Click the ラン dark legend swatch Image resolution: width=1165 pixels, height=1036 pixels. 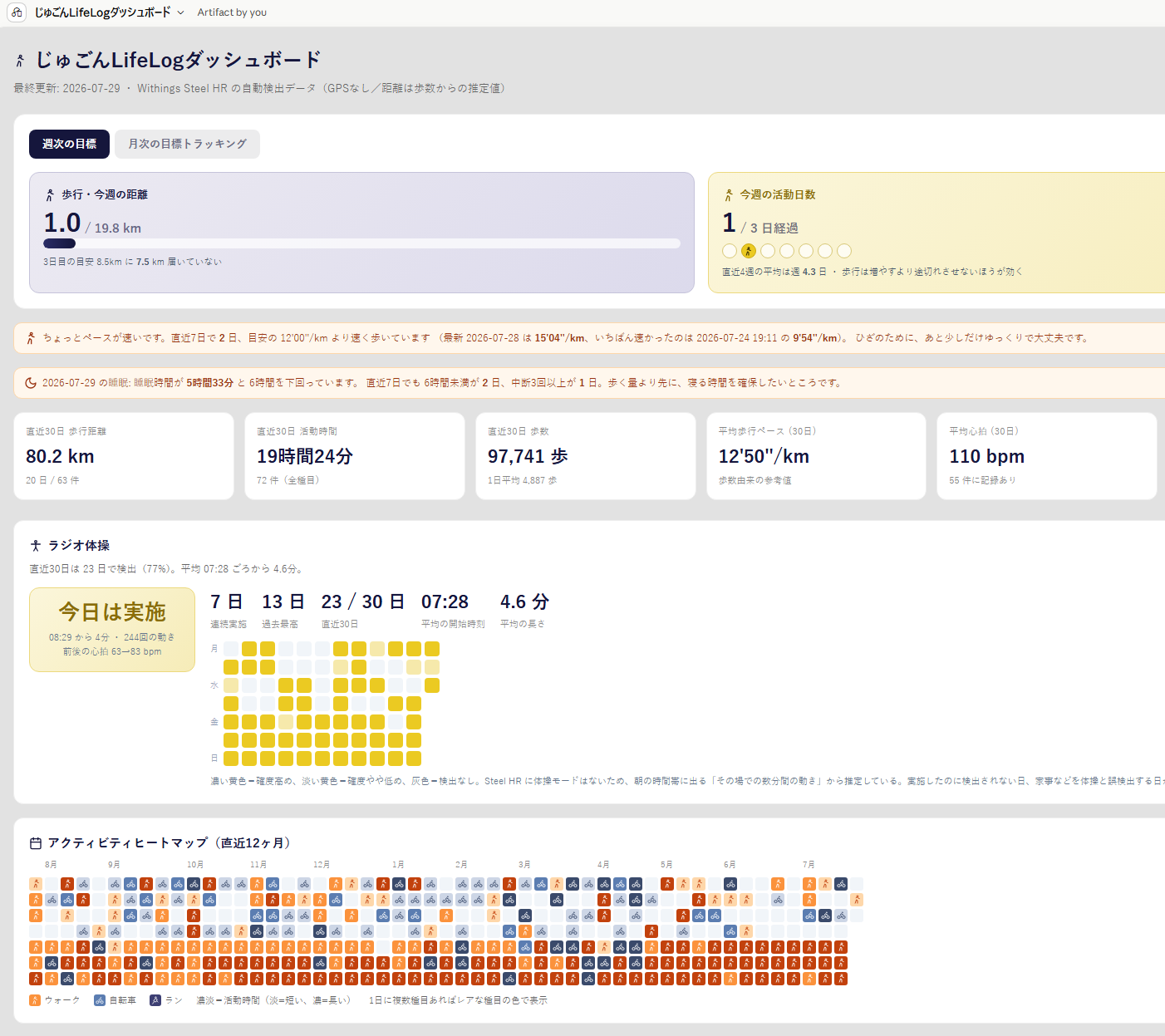155,1000
